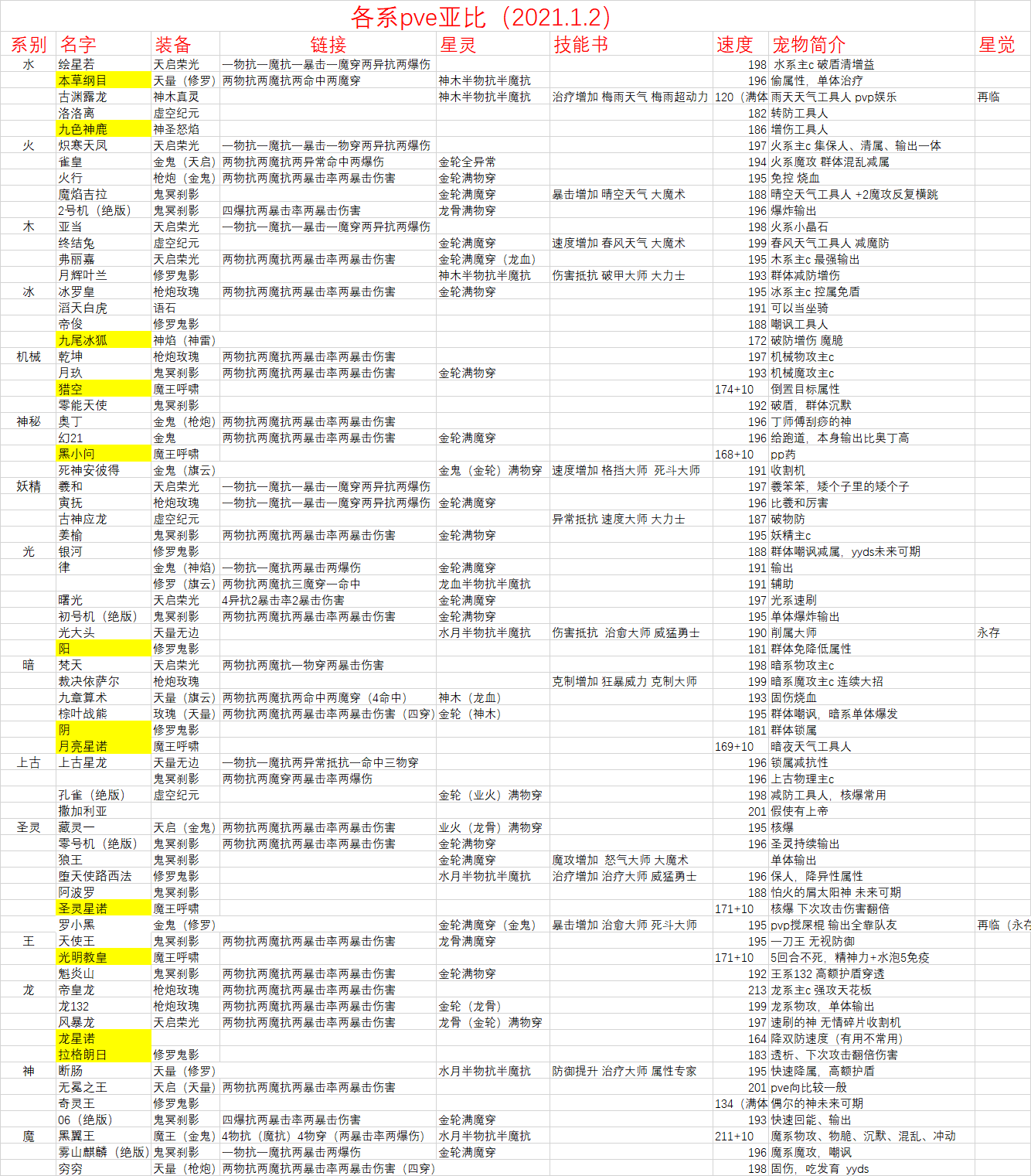The image size is (1031, 1176).
Task: Click equipment cell 神焰（神雷）
Action: coord(185,340)
